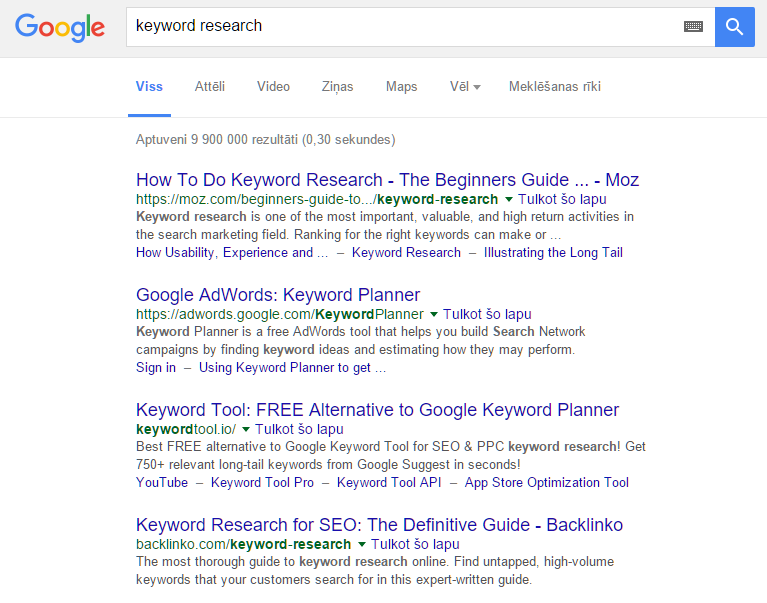Open App Store Optimization Tool sitelink
767x603 pixels.
pos(546,482)
